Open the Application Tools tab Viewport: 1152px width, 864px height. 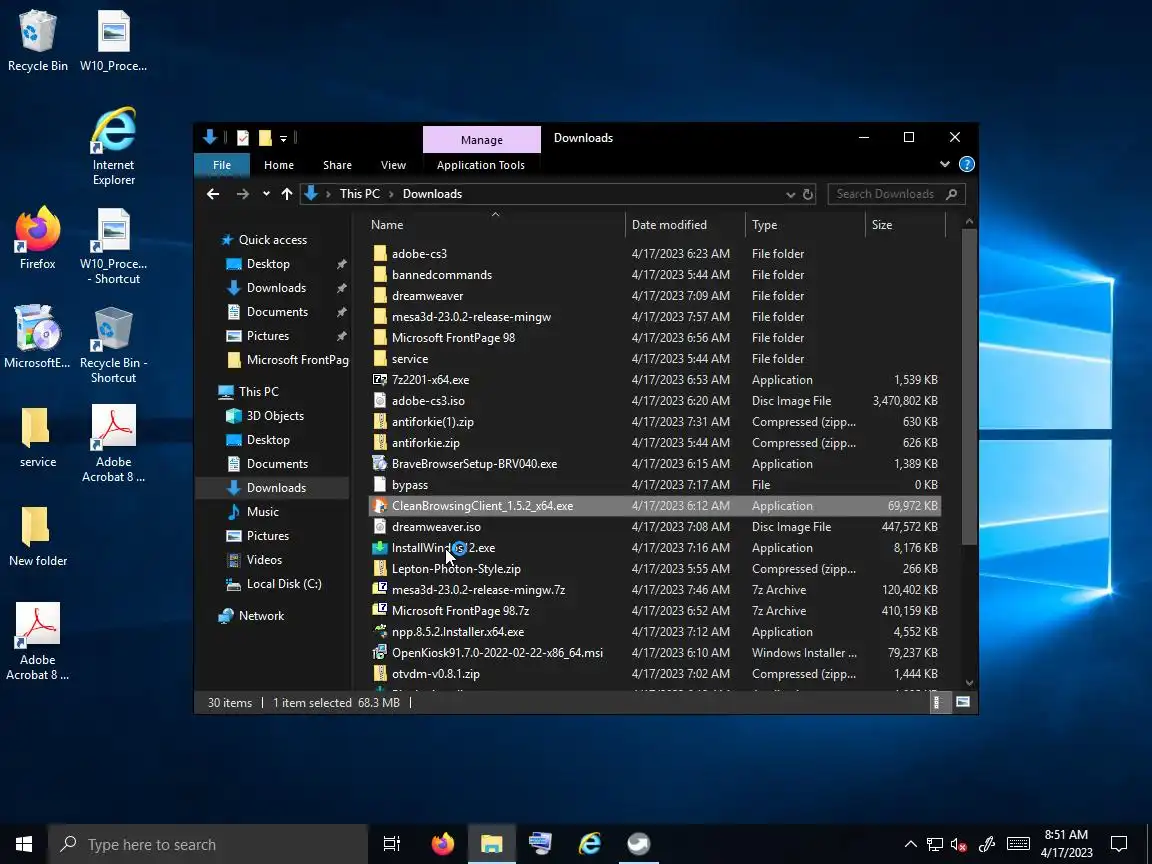[x=481, y=165]
